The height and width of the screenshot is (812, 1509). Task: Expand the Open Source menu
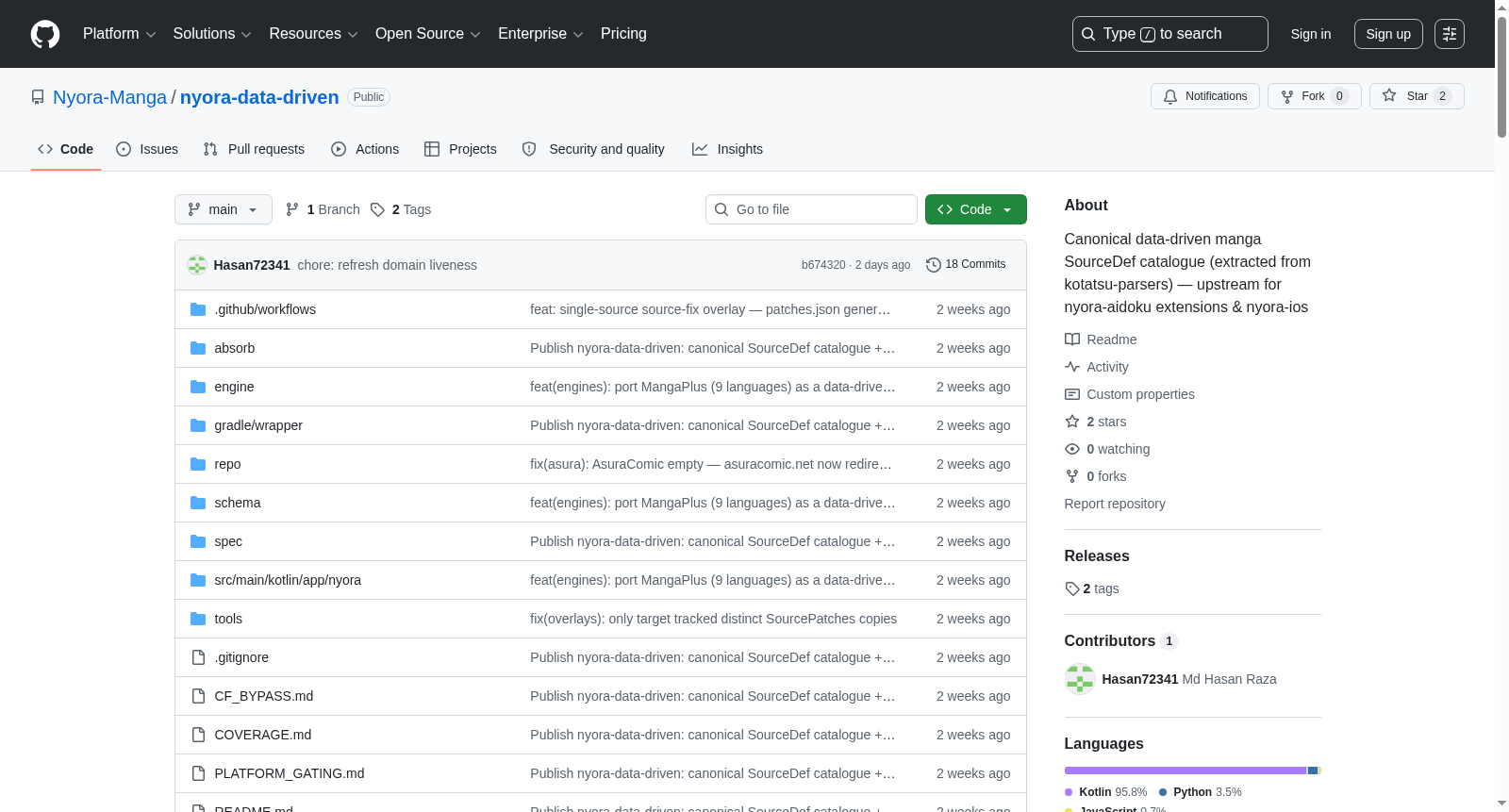[x=428, y=34]
